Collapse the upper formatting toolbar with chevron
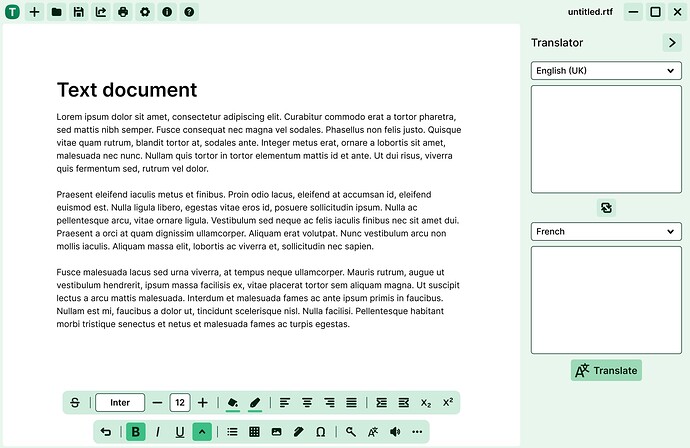The height and width of the screenshot is (448, 690). pos(202,432)
